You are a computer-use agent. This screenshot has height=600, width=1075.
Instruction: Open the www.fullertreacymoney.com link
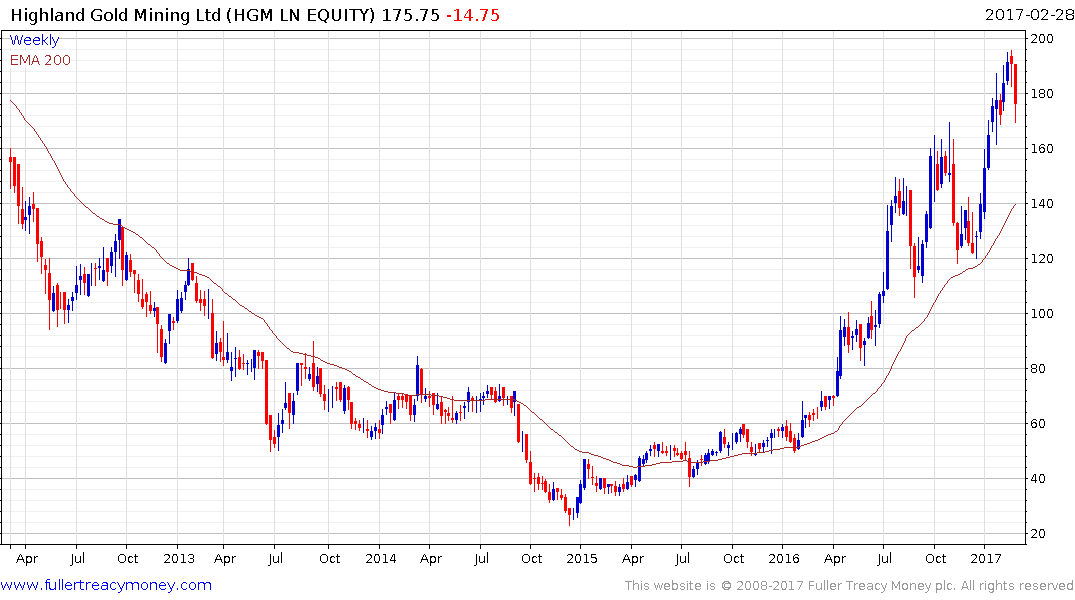(x=106, y=585)
